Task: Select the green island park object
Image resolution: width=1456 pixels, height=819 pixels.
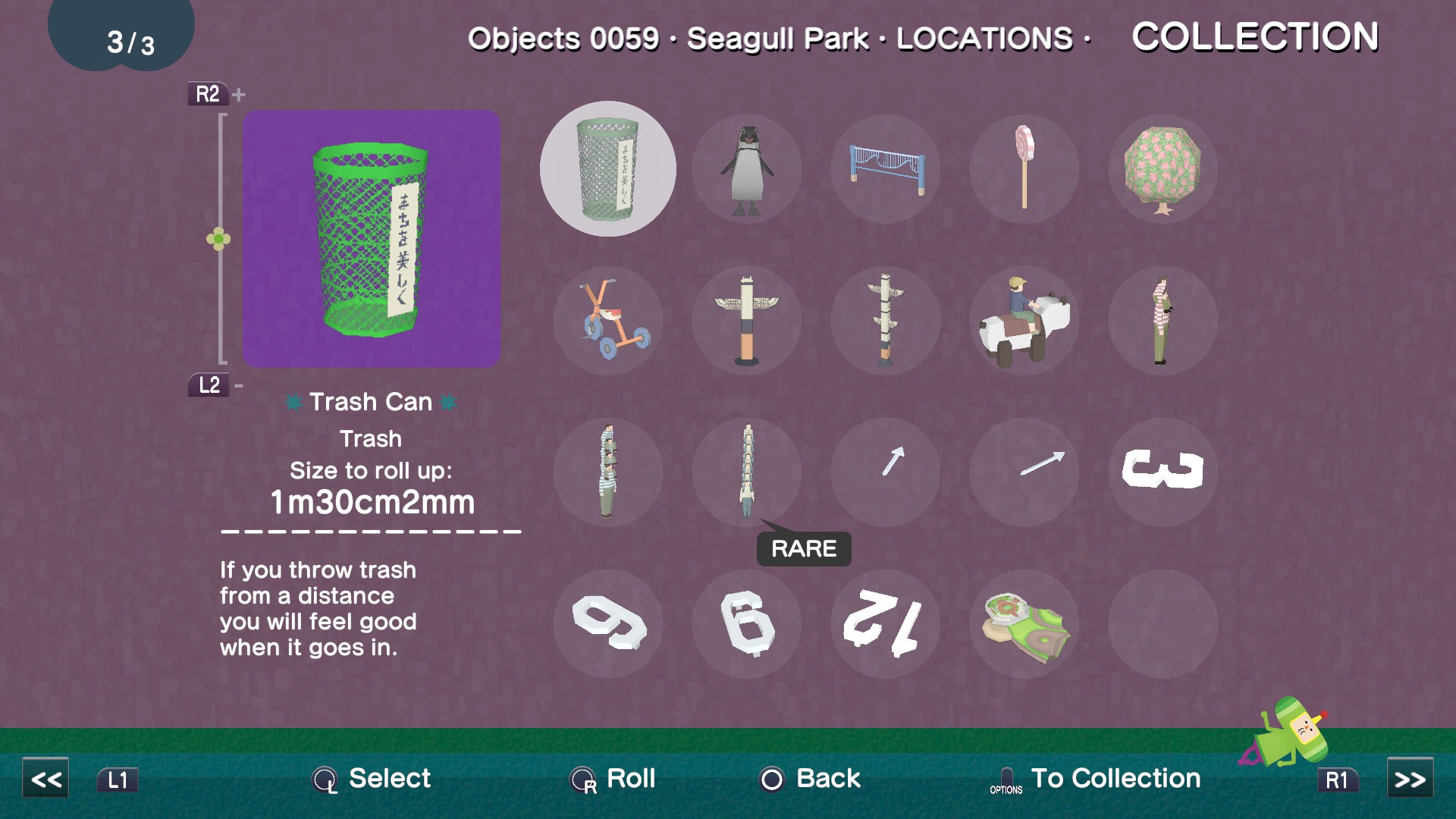Action: click(1025, 624)
